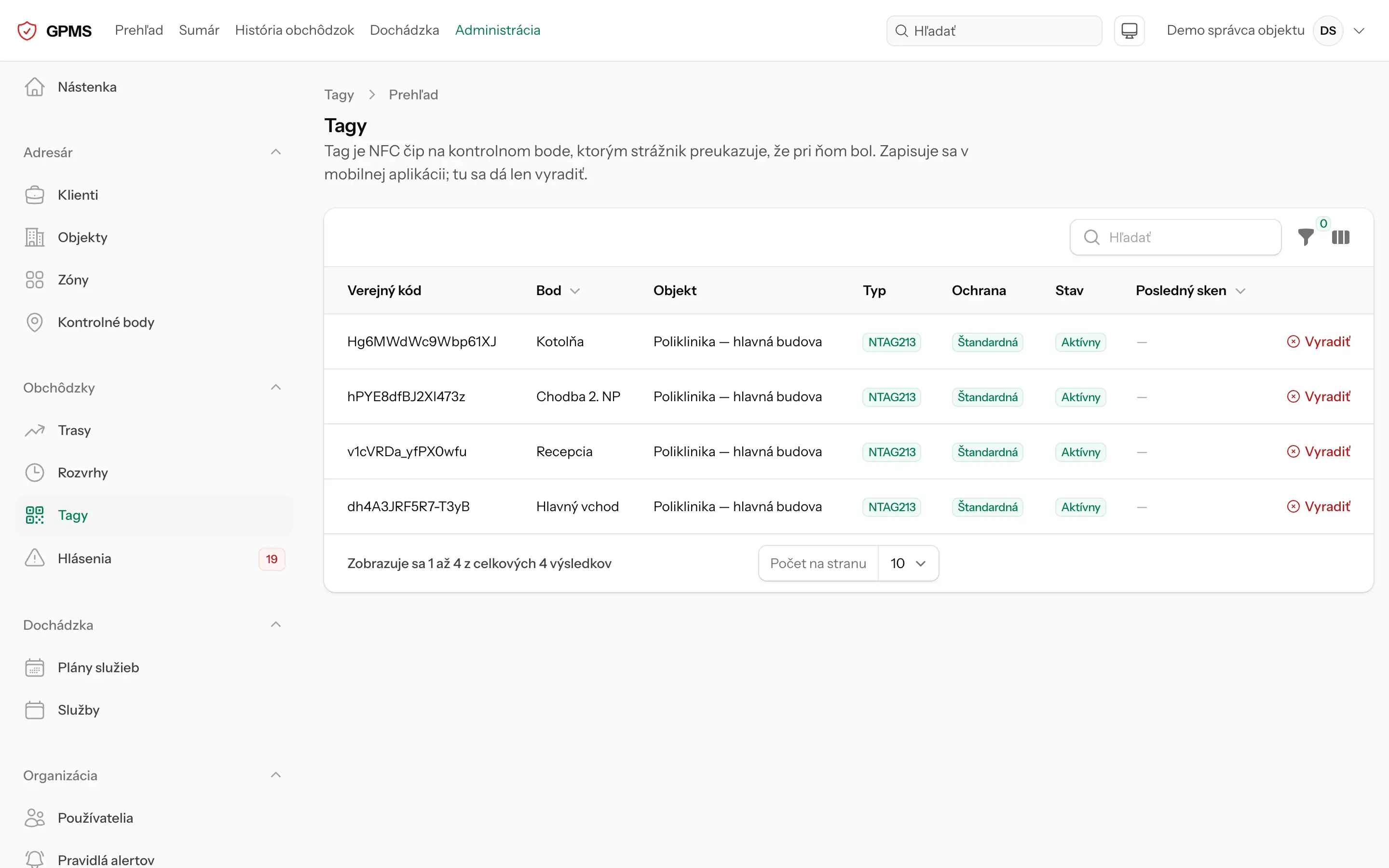The height and width of the screenshot is (868, 1389).
Task: Open Nástenka home icon in sidebar
Action: [x=34, y=87]
